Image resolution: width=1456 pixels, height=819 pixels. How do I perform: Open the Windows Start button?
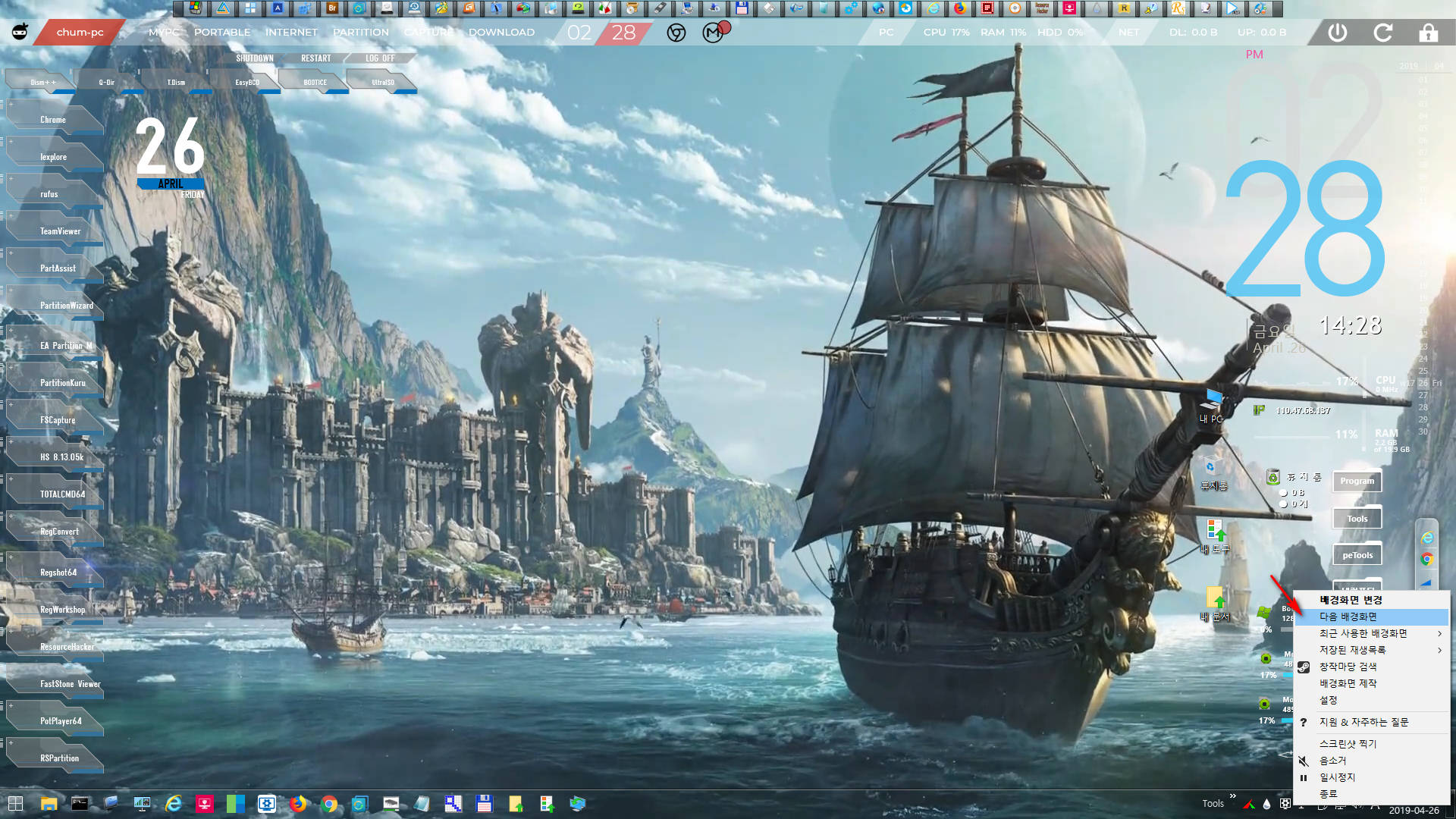[x=15, y=804]
